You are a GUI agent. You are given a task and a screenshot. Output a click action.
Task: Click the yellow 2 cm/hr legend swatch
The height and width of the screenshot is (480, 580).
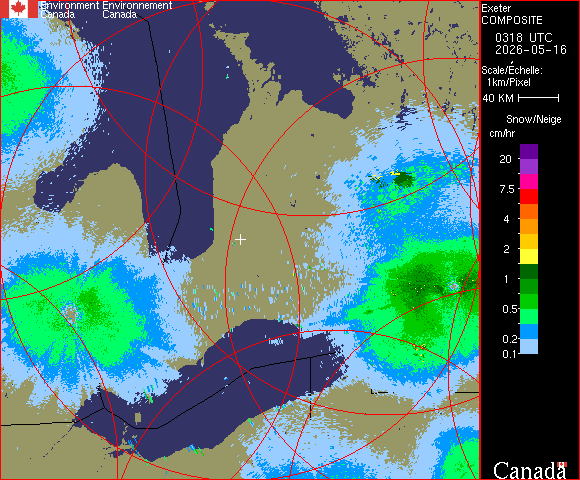529,256
